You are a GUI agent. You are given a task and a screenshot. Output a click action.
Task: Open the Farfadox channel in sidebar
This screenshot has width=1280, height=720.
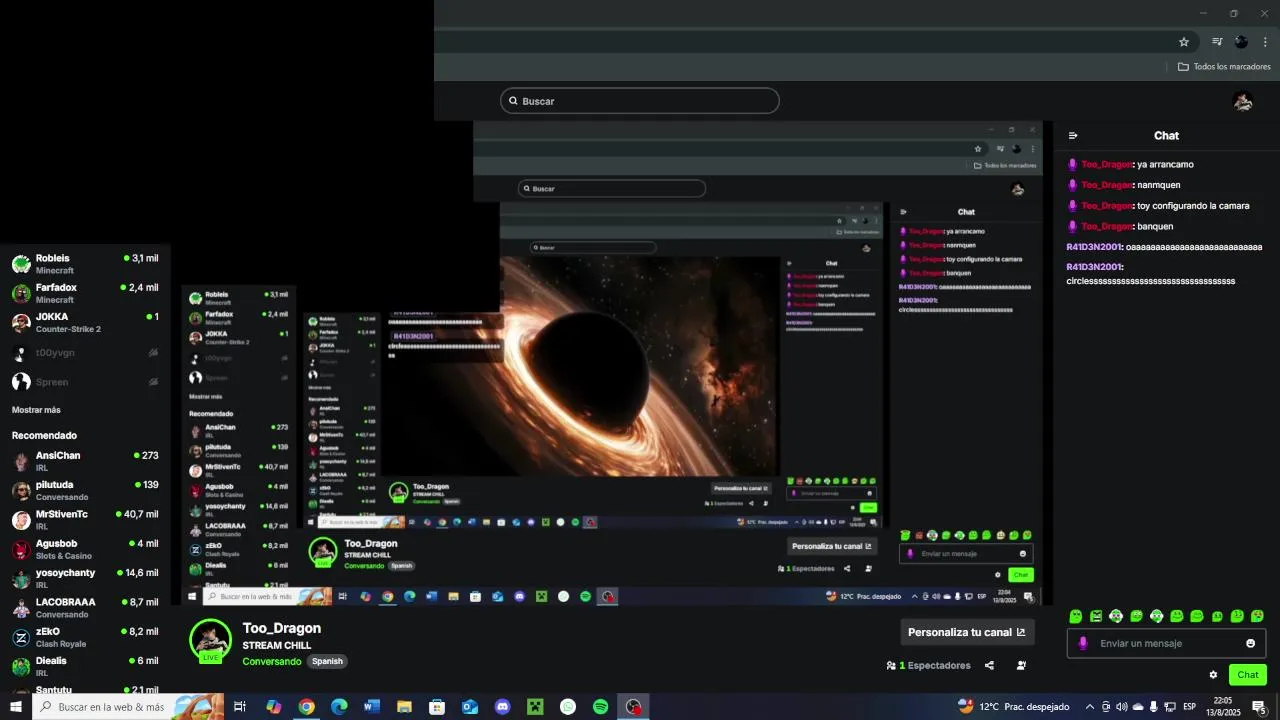click(85, 293)
